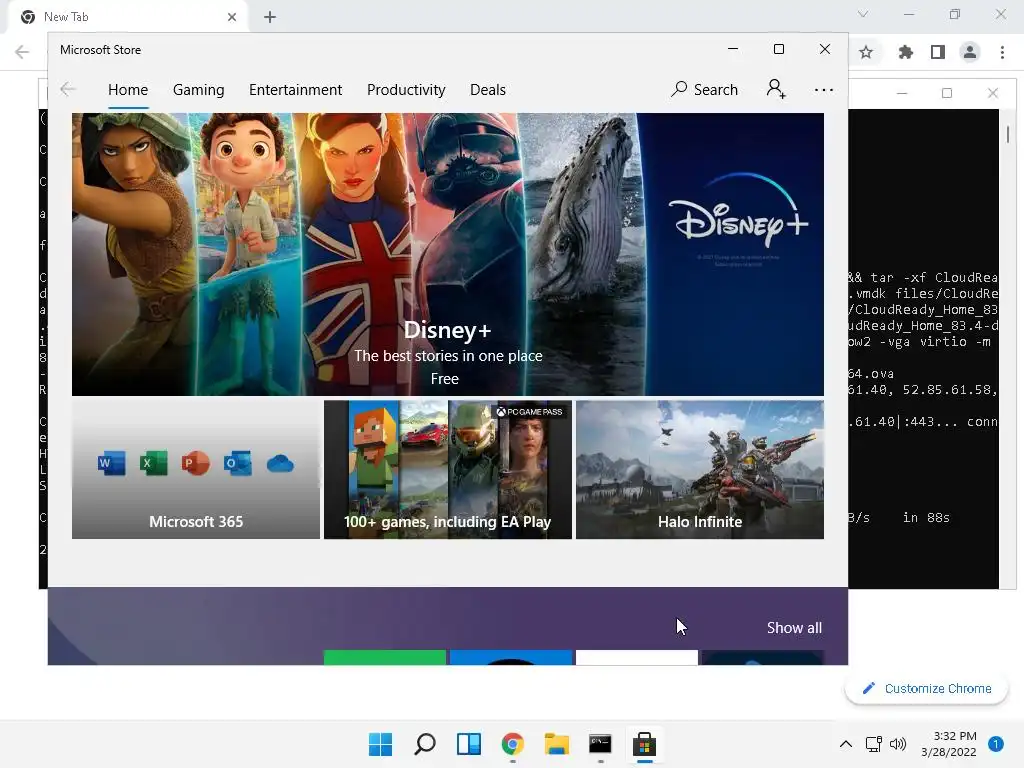Click the Show all link
Image resolution: width=1024 pixels, height=768 pixels.
tap(794, 628)
